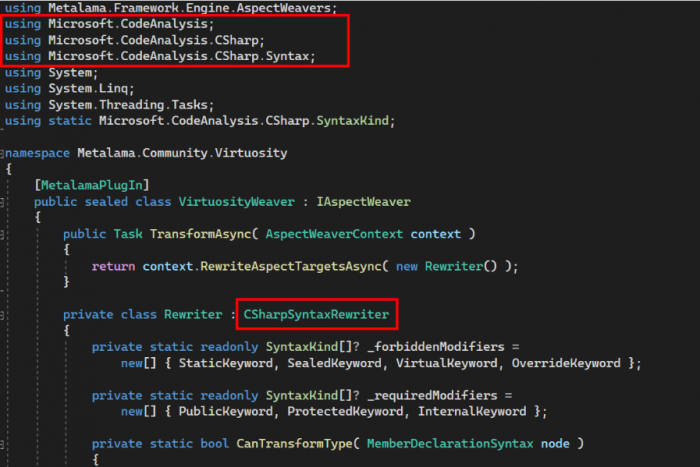Collapse the namespace Metalama.Community.Virtuosity outline block
Image resolution: width=700 pixels, height=467 pixels.
pyautogui.click(x=2, y=154)
